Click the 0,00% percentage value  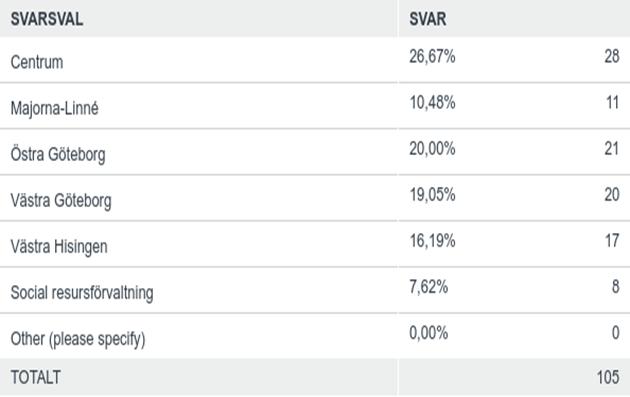(x=428, y=333)
